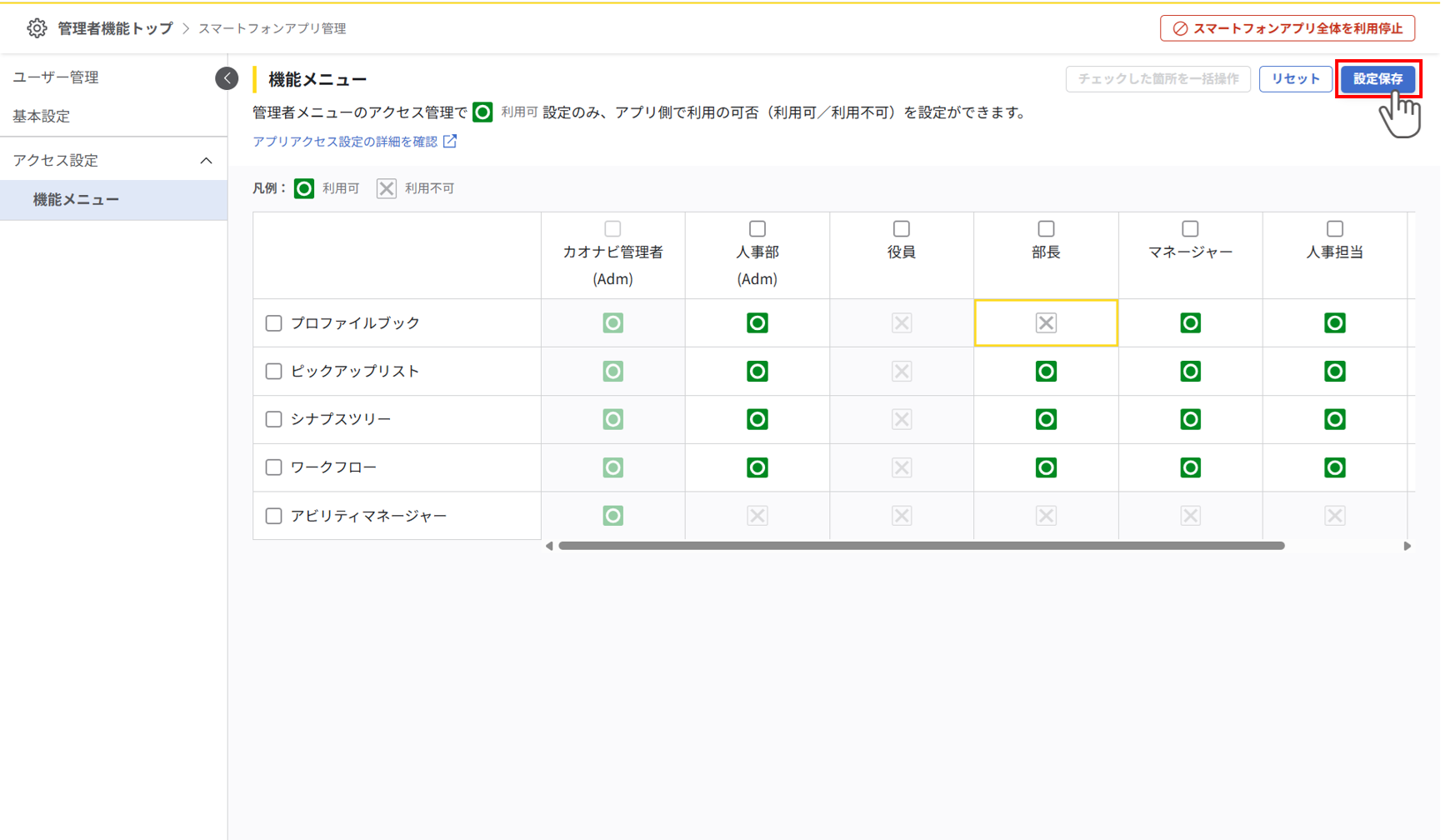Click the 利用不可 icon for 役員's ピックアップリスト
Viewport: 1445px width, 840px height.
(x=901, y=371)
